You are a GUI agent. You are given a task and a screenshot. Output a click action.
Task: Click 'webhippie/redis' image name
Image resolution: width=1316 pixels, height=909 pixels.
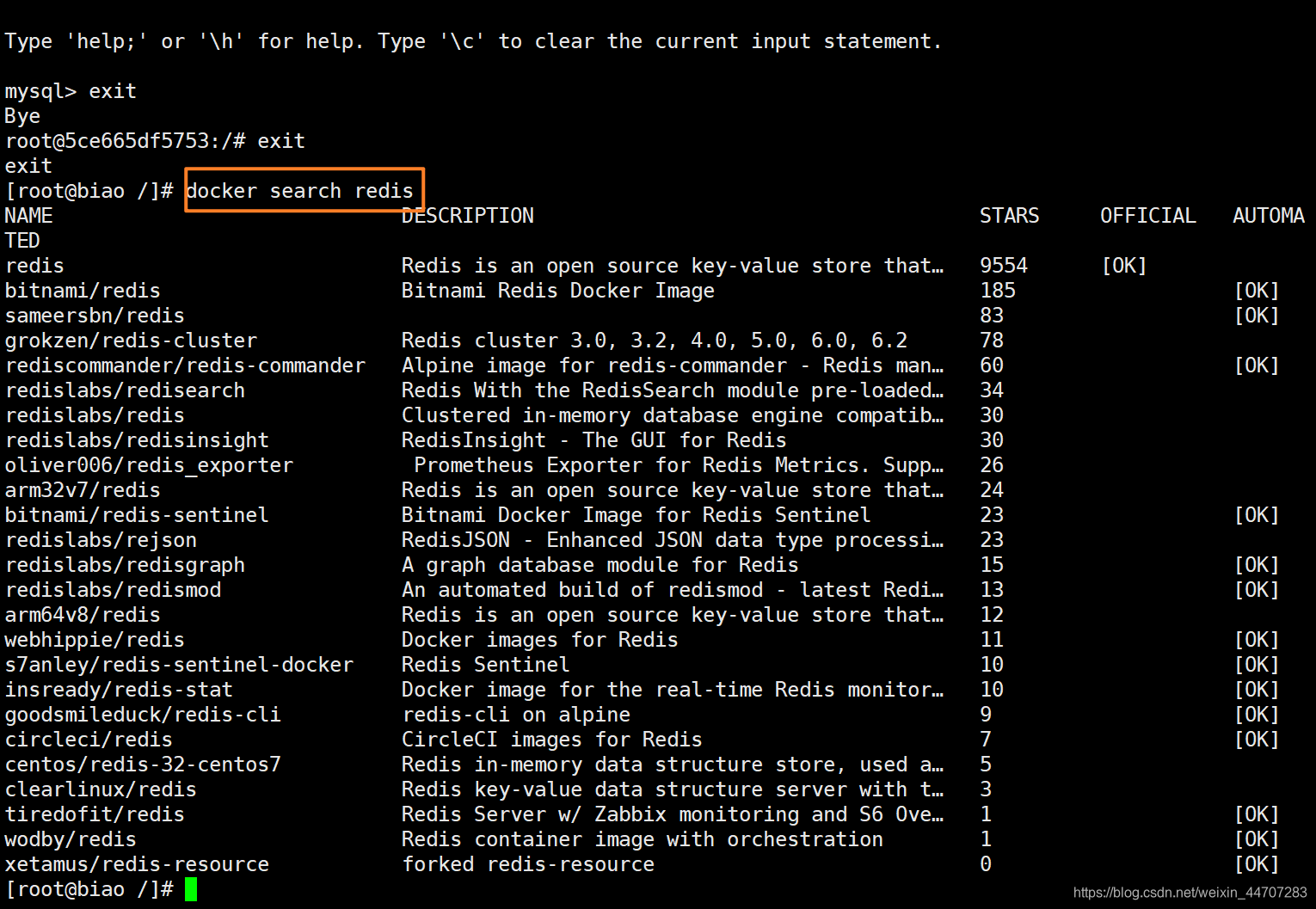[x=95, y=640]
